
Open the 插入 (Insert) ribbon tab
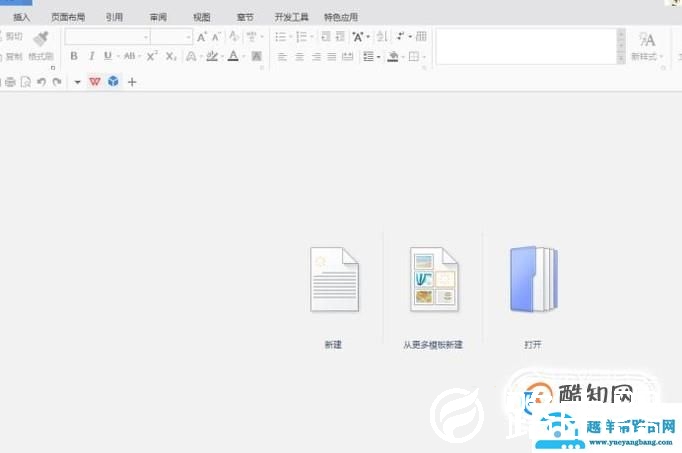pyautogui.click(x=21, y=17)
